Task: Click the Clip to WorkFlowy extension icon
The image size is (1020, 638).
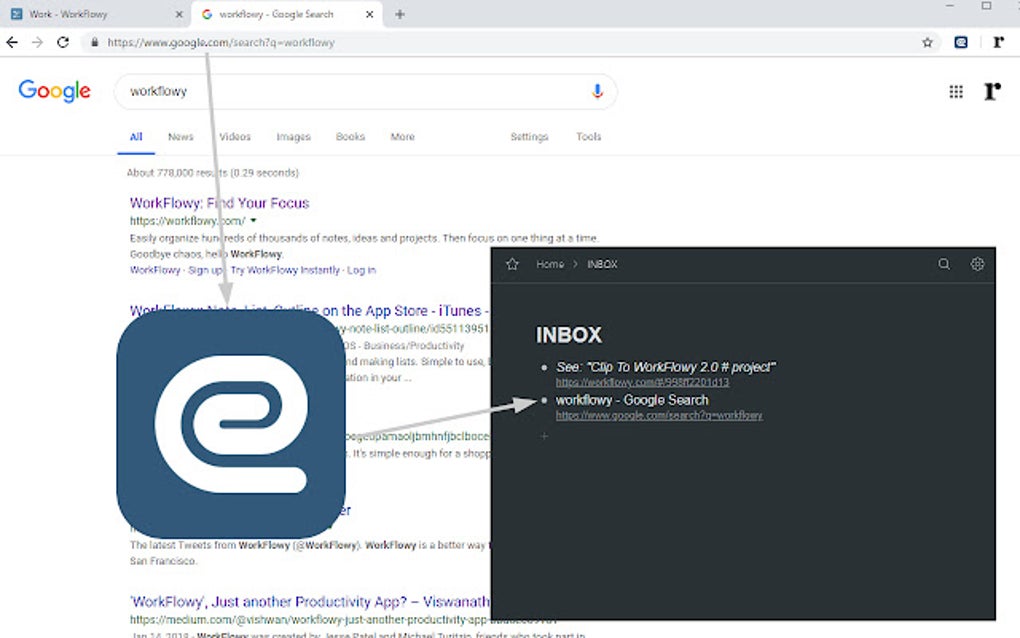Action: tap(960, 42)
